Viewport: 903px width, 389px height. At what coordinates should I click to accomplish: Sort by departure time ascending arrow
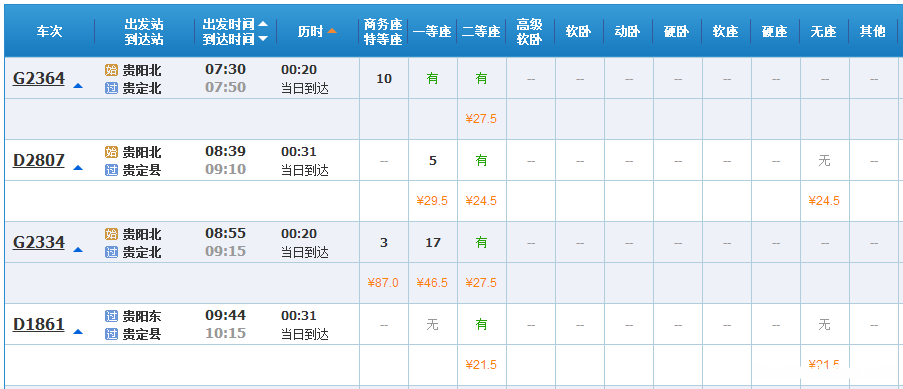pos(263,24)
